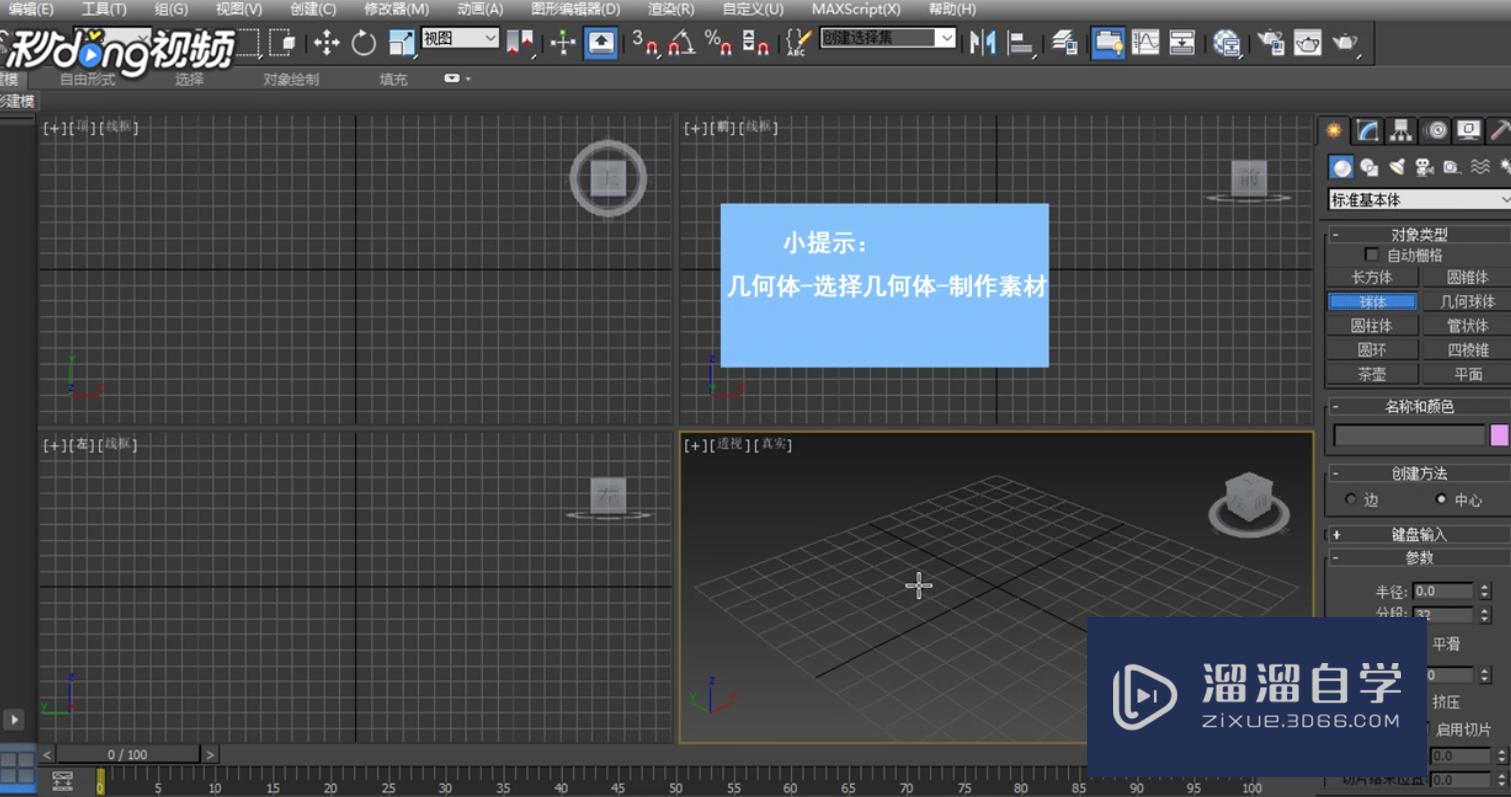Select Cameras category icon
The height and width of the screenshot is (797, 1511).
[1425, 167]
